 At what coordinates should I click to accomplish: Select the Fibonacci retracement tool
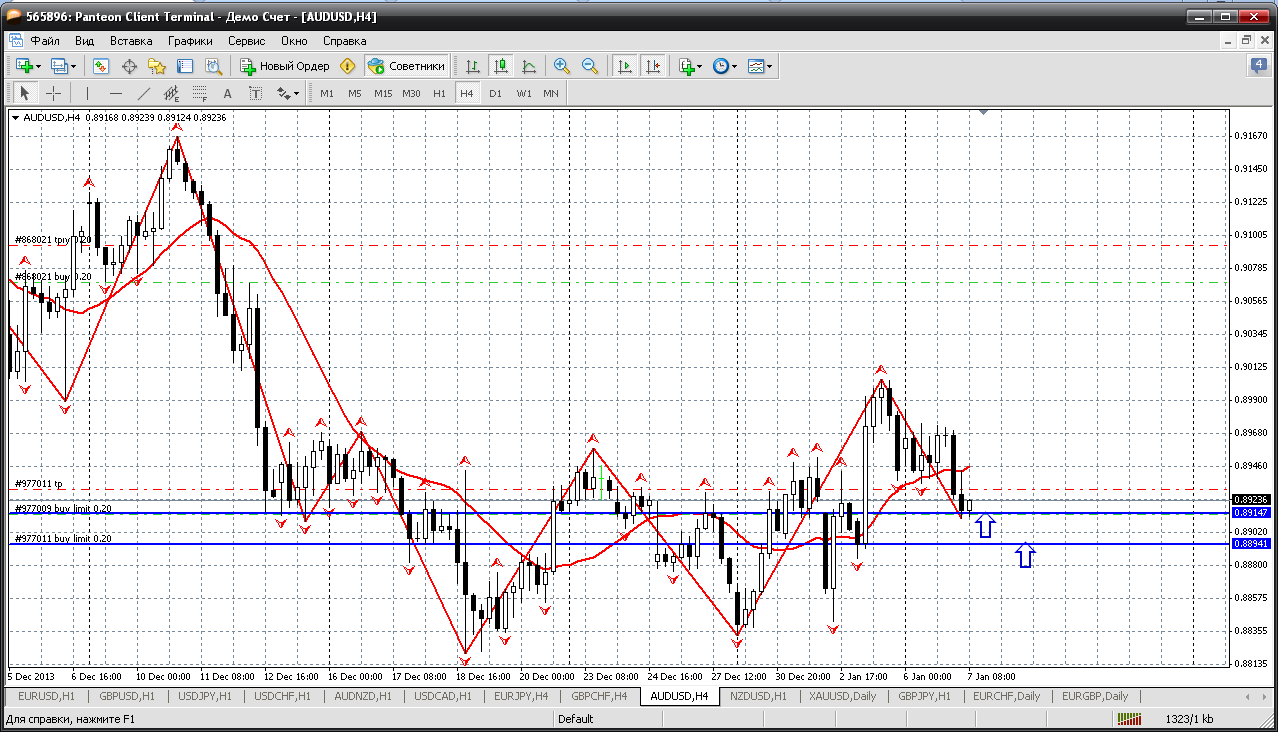tap(199, 93)
